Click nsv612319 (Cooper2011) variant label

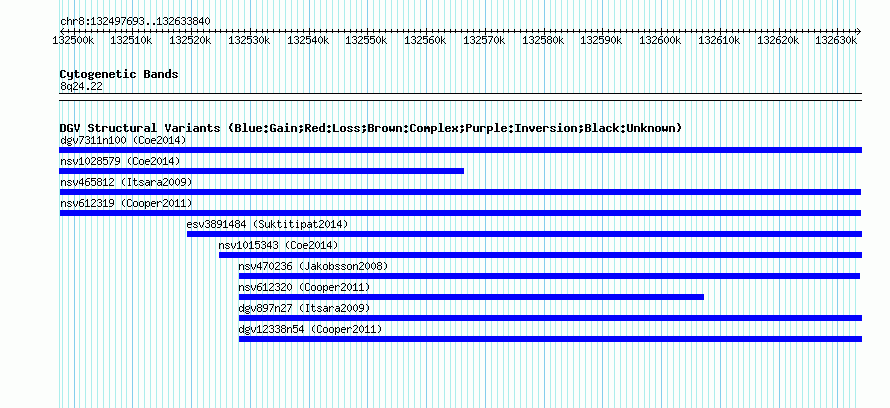coord(126,203)
